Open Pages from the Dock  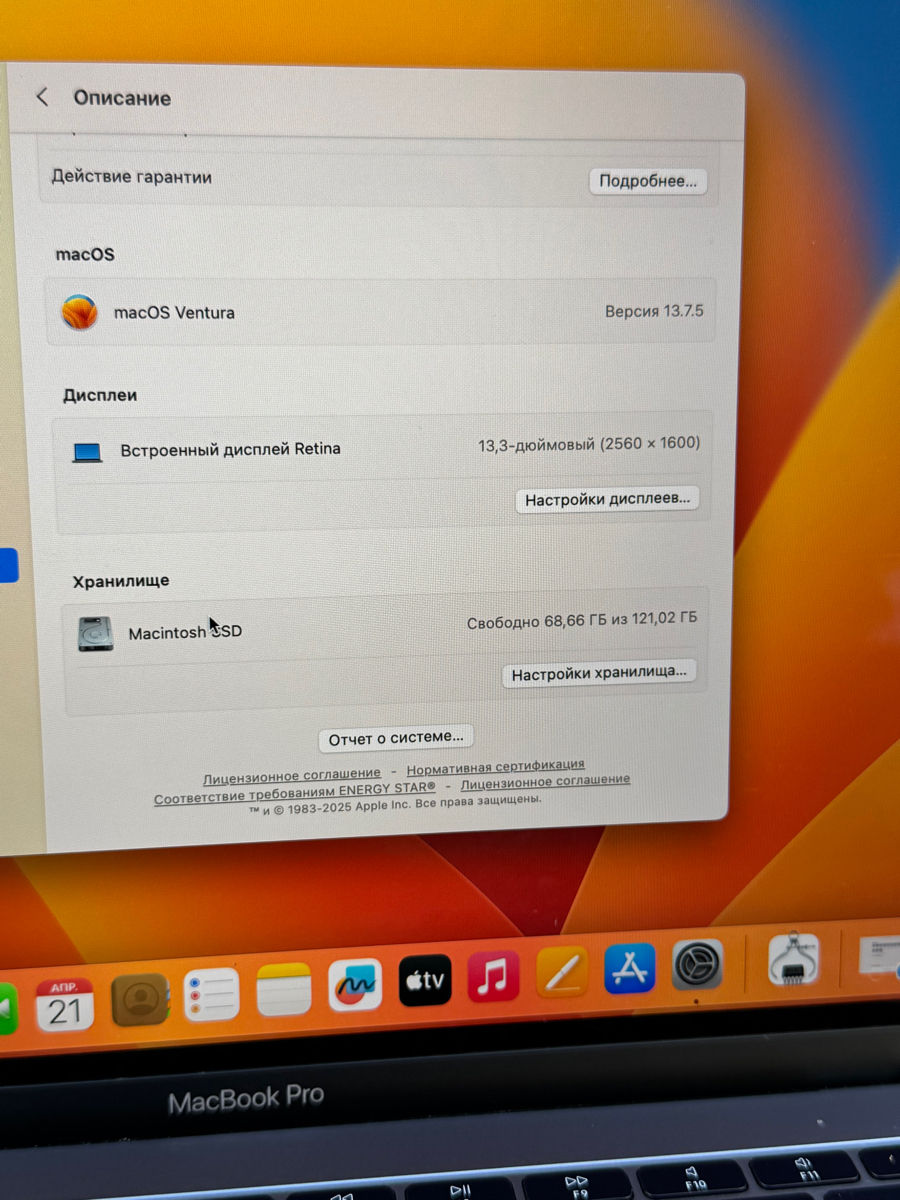click(x=562, y=972)
